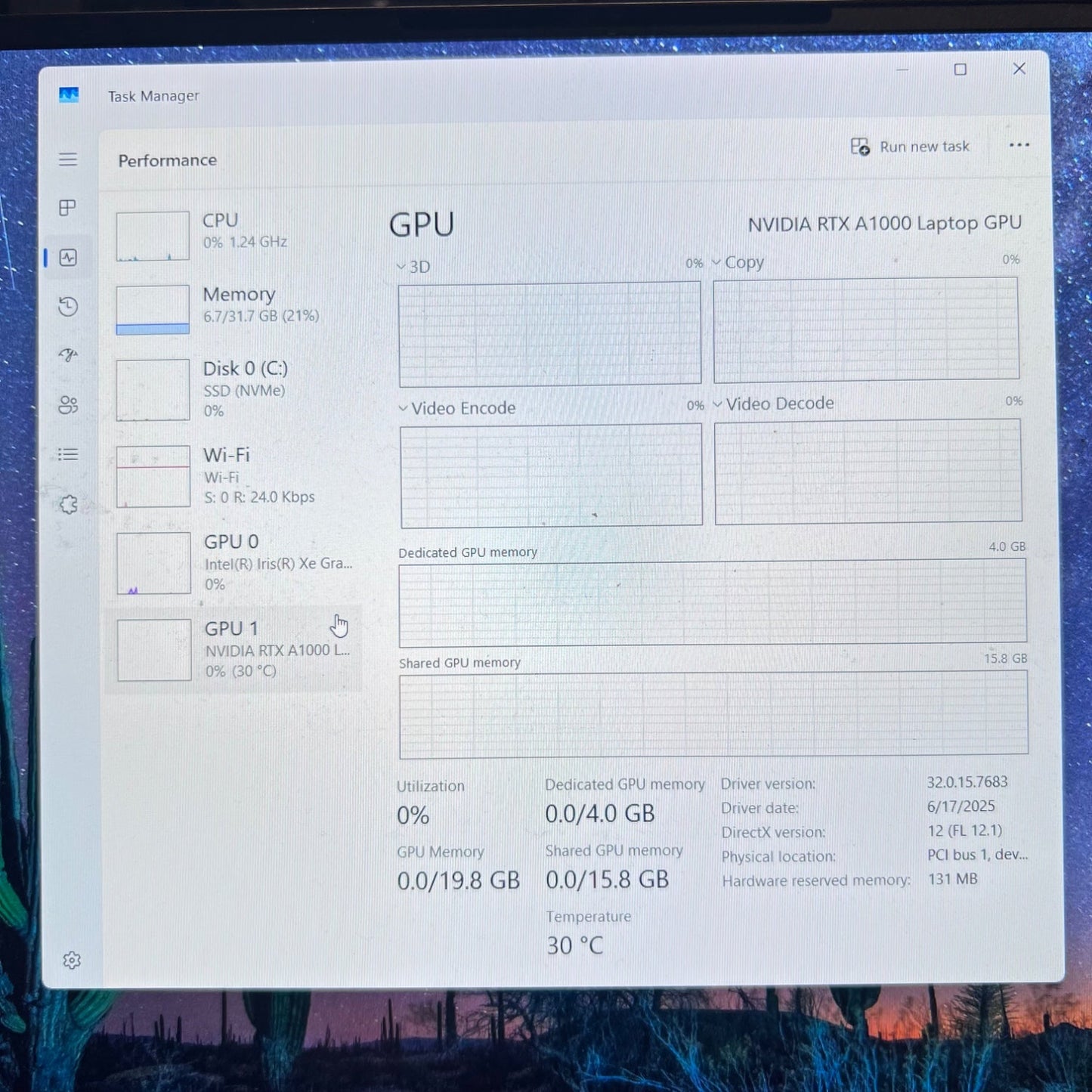This screenshot has width=1092, height=1092.
Task: Open the hamburger navigation menu
Action: point(68,159)
